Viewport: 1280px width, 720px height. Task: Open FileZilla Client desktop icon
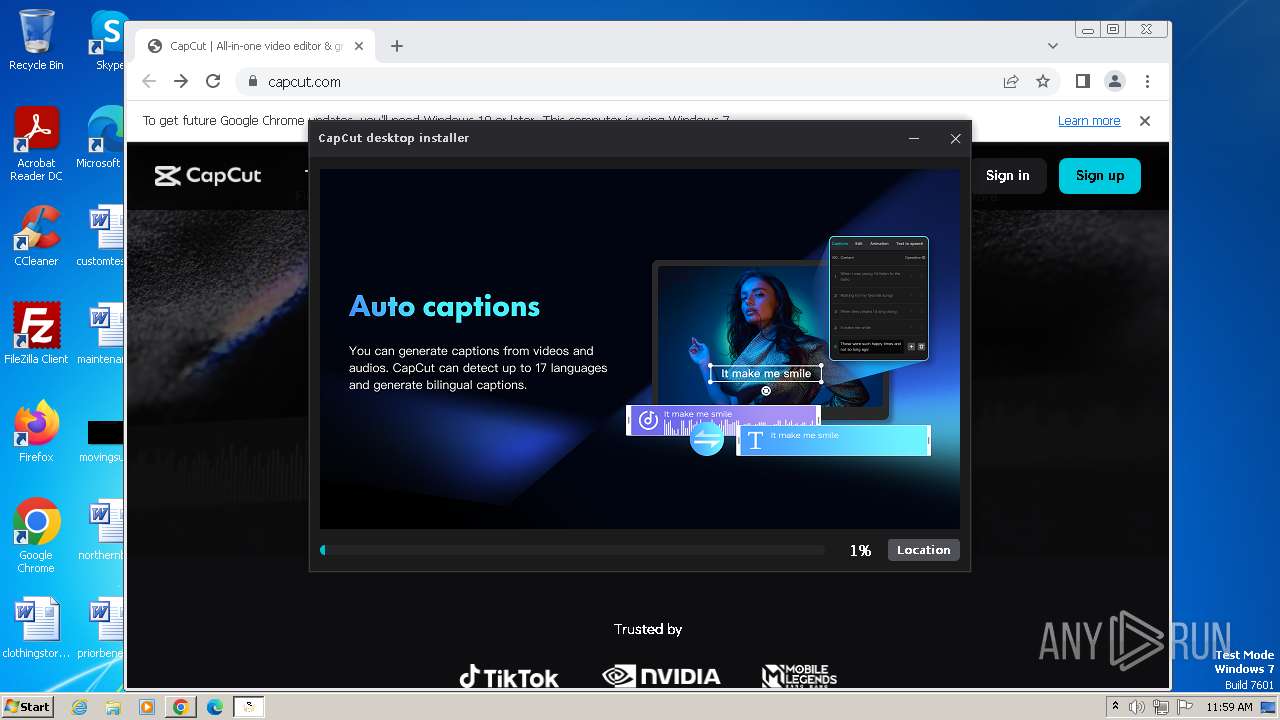pos(36,334)
